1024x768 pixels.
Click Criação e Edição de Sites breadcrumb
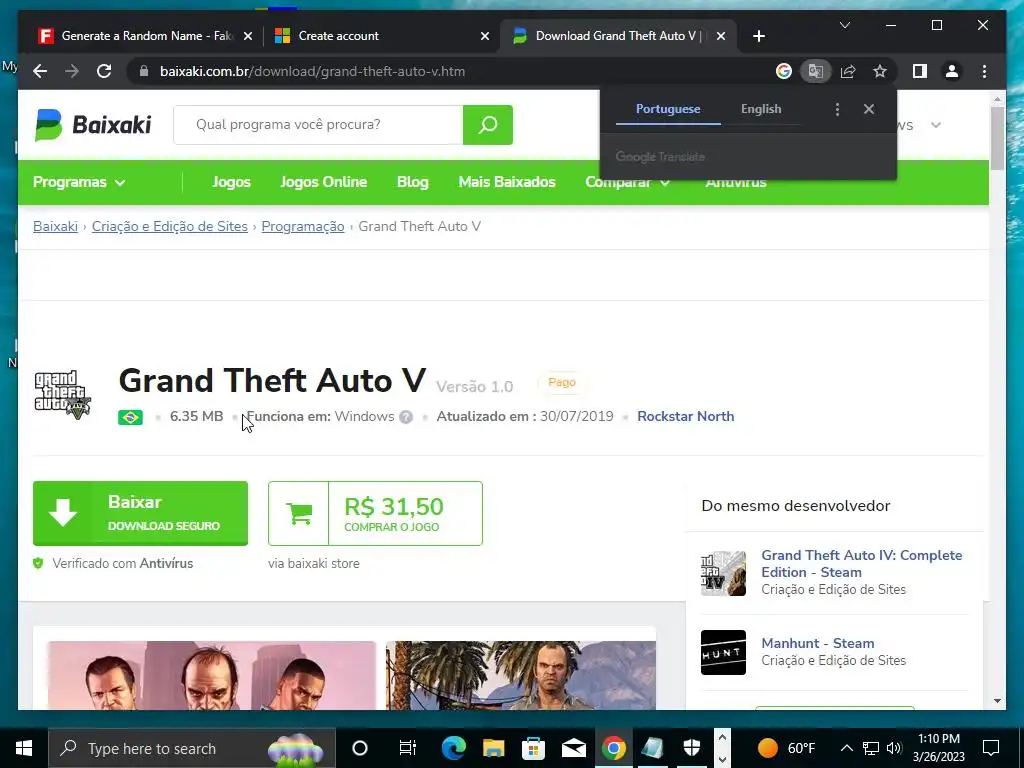tap(170, 227)
